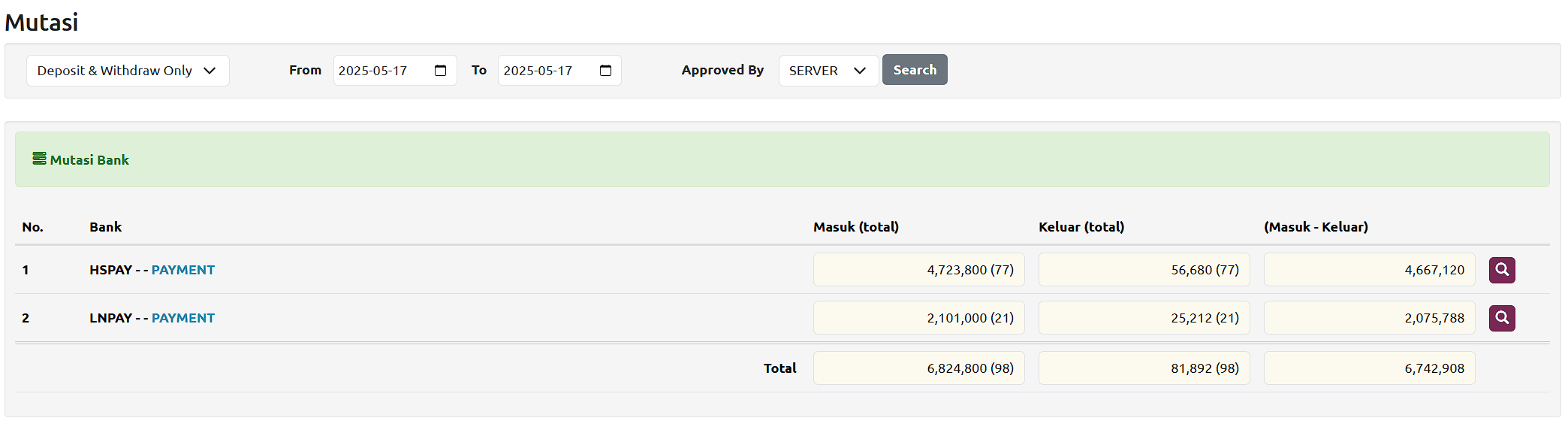This screenshot has height=433, width=1568.
Task: Open calendar picker in To date field
Action: pos(606,71)
